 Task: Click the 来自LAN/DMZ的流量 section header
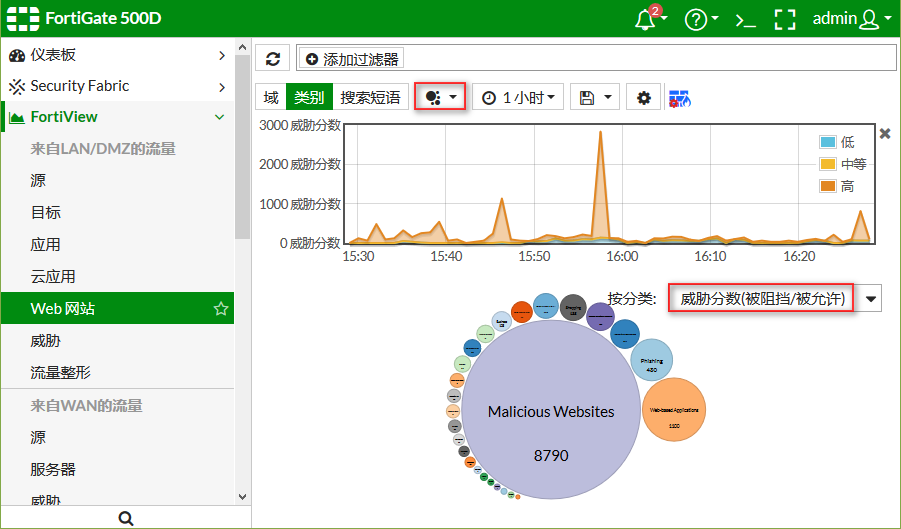(103, 149)
